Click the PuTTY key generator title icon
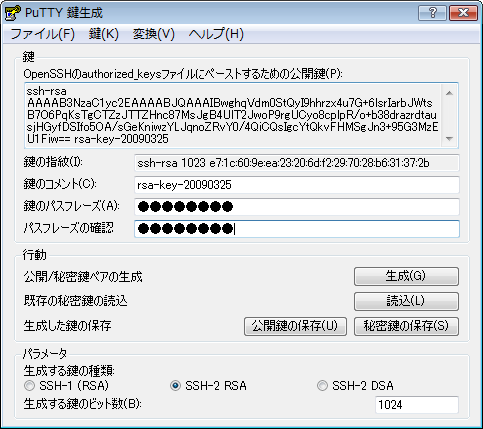483x429 pixels. tap(12, 13)
